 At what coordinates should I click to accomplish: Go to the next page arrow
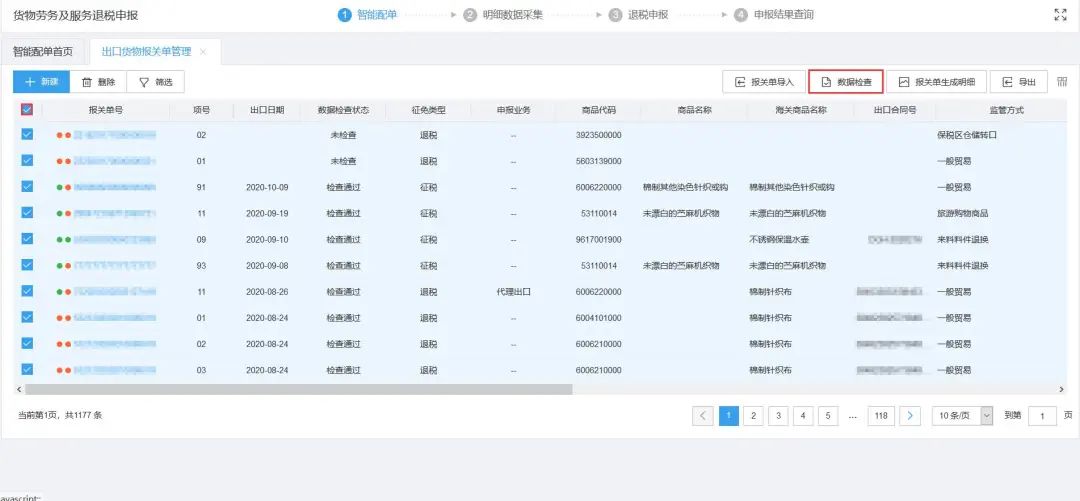pos(911,416)
